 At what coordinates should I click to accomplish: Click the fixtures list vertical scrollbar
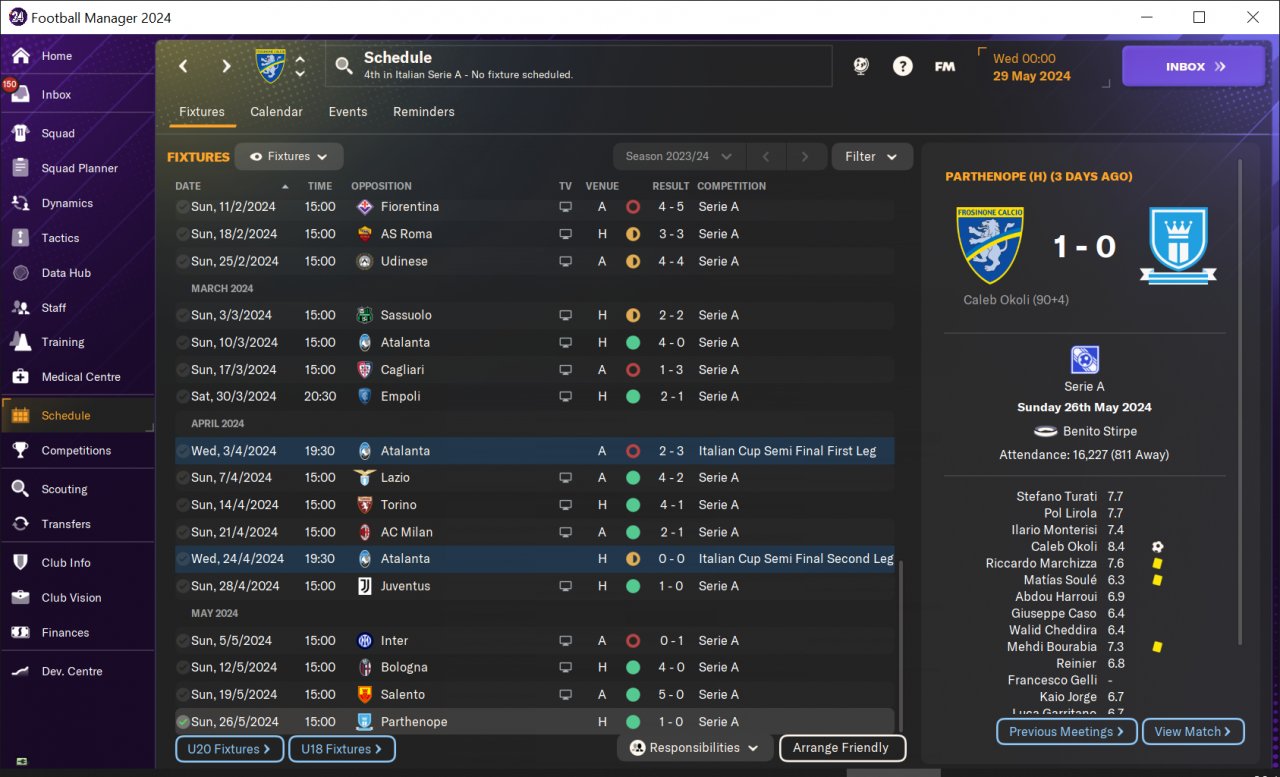(901, 646)
